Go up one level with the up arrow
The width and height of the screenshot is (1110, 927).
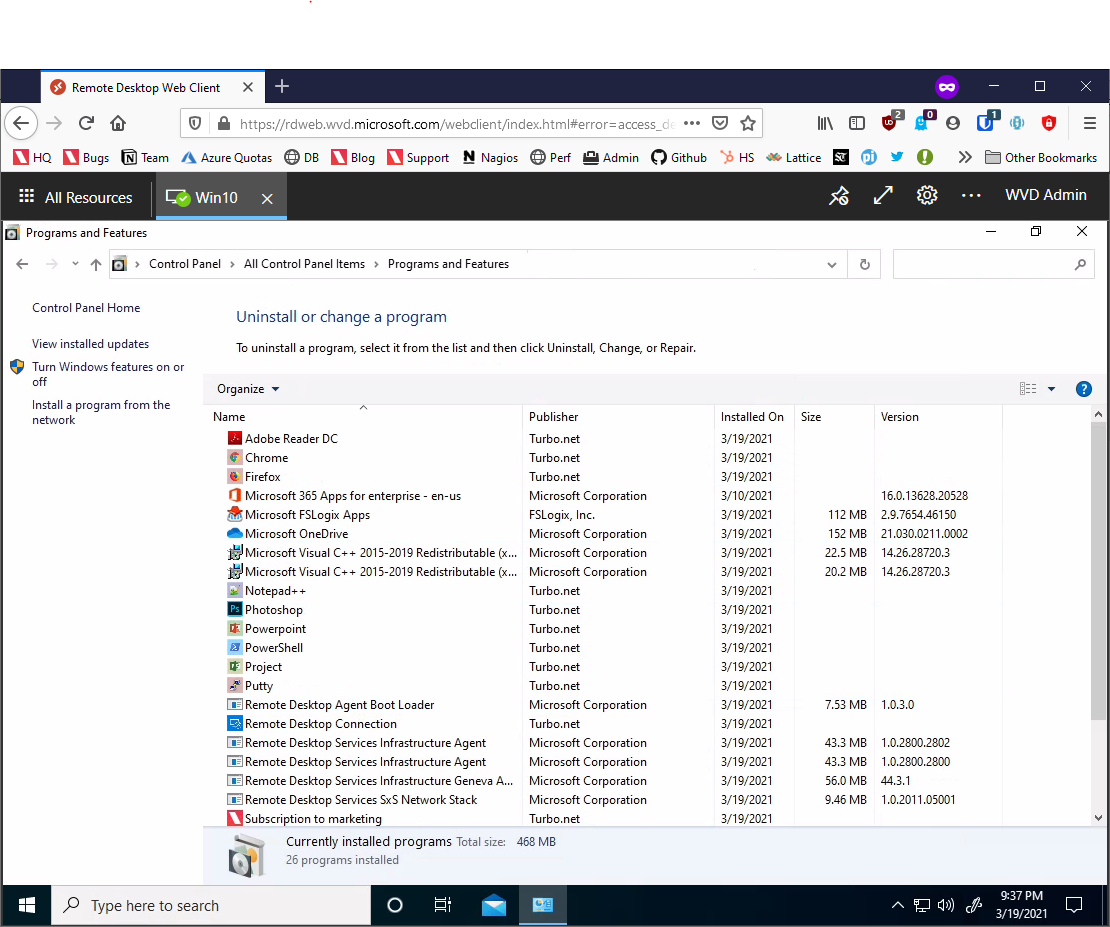[96, 265]
